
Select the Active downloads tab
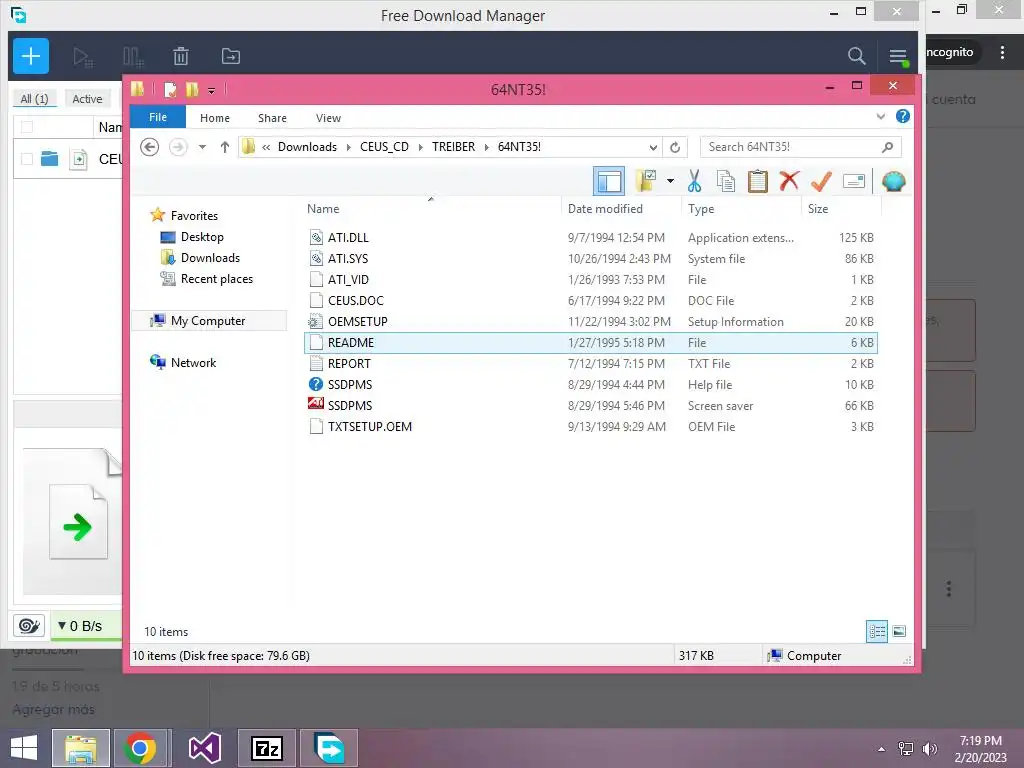tap(88, 99)
